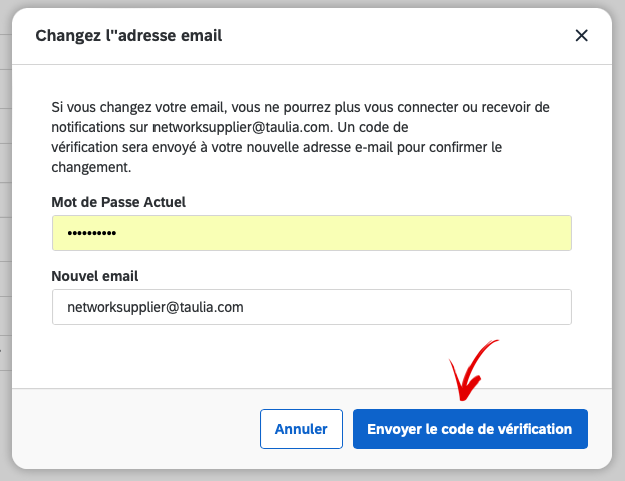This screenshot has height=481, width=625.
Task: Click networksupplier@taulia.com in the warning paragraph
Action: 242,127
